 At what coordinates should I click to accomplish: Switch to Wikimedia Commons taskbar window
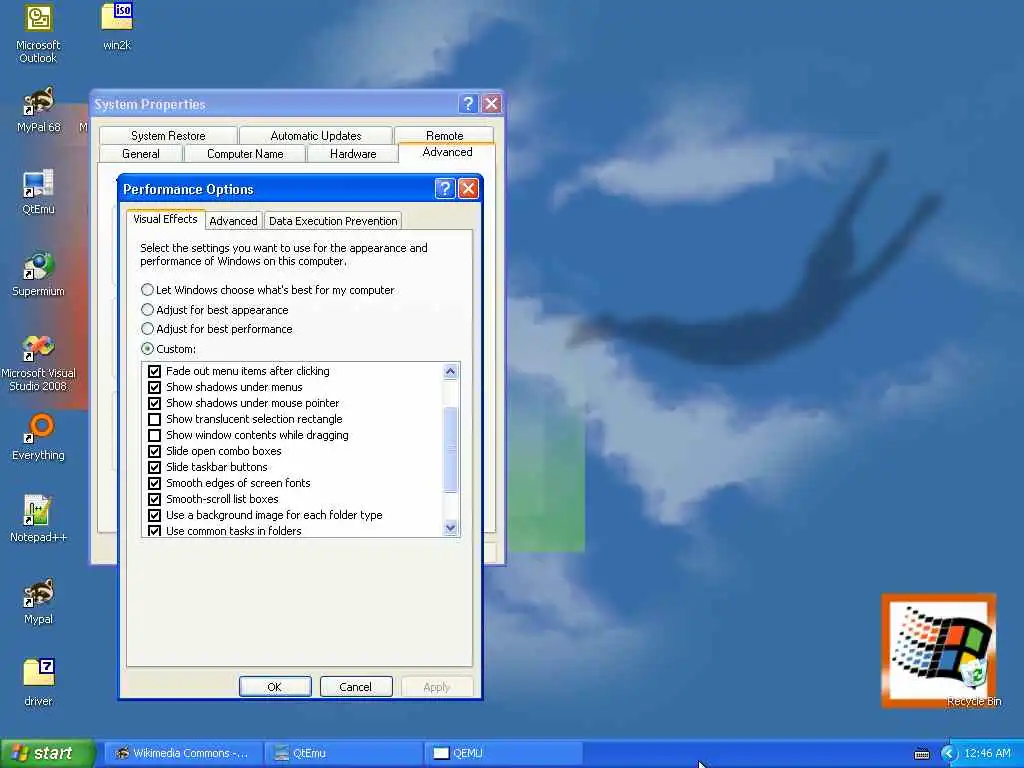[x=183, y=753]
